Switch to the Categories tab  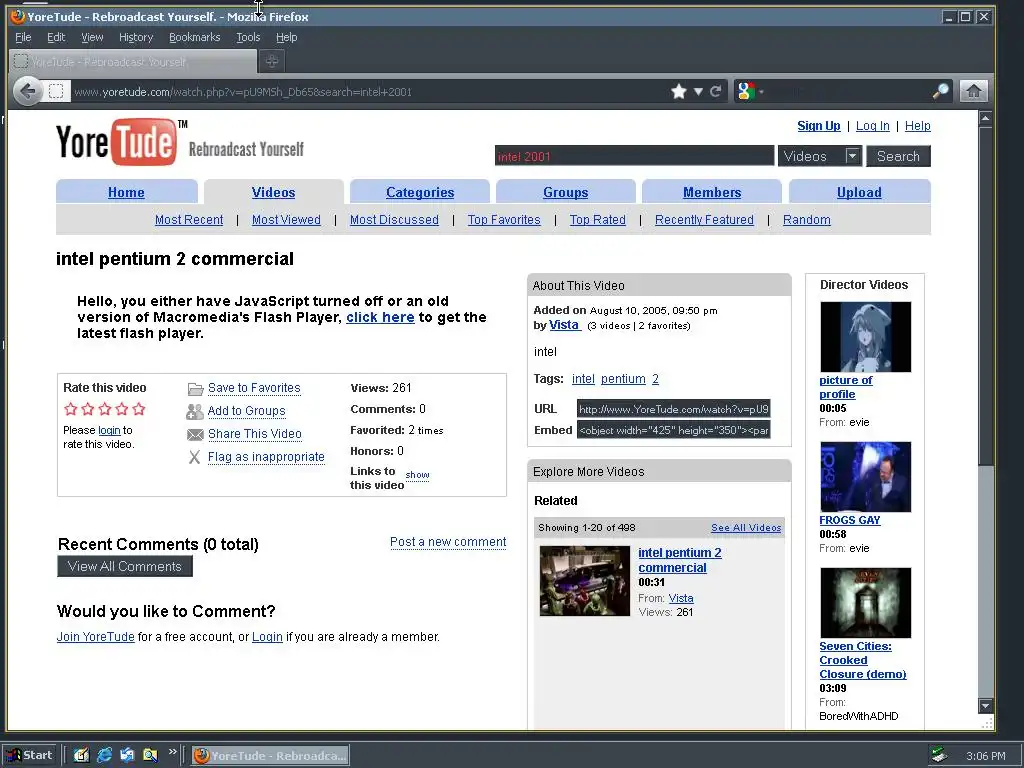tap(420, 192)
